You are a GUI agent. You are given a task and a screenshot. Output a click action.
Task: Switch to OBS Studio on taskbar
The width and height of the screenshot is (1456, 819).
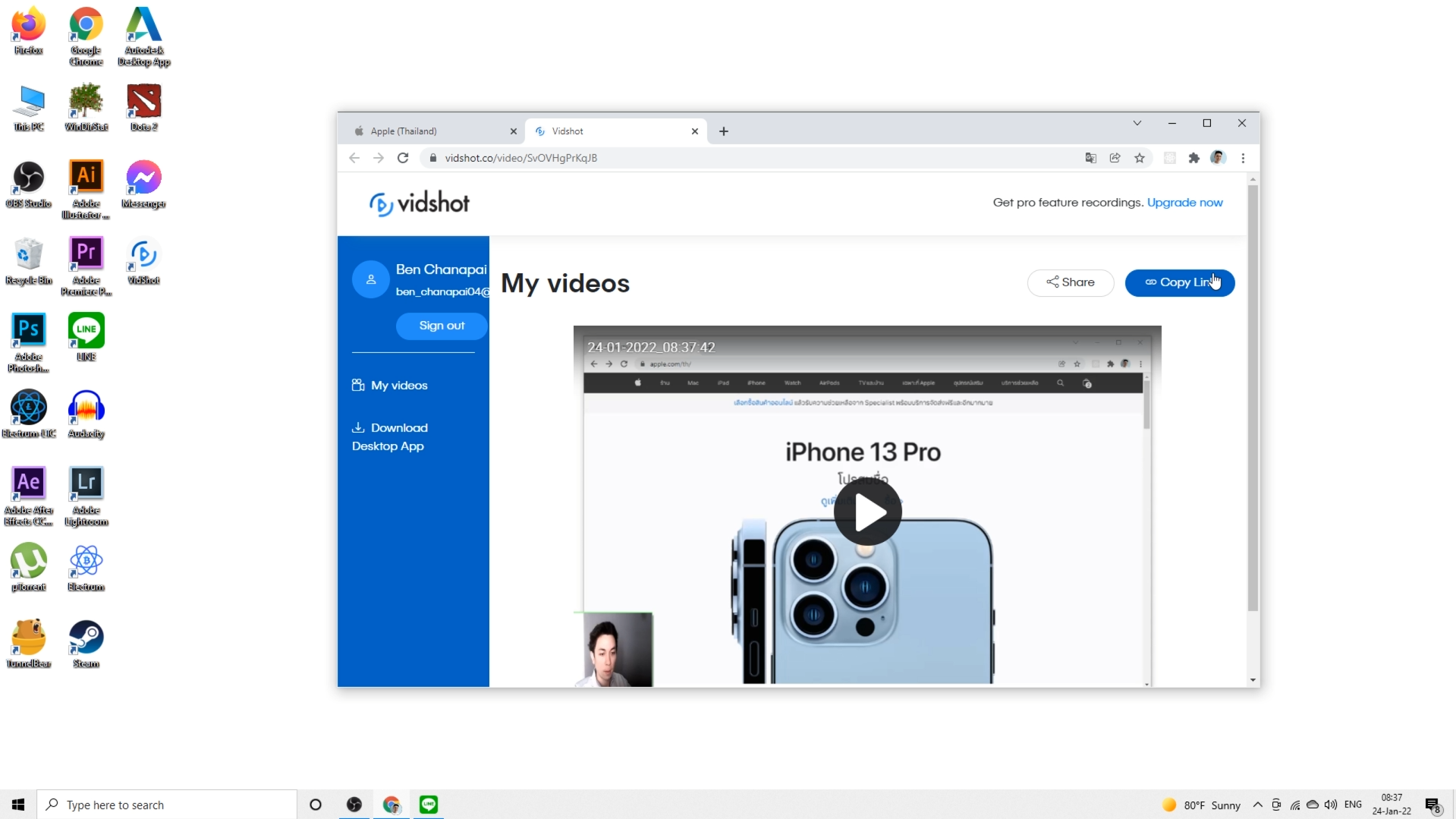pyautogui.click(x=354, y=805)
